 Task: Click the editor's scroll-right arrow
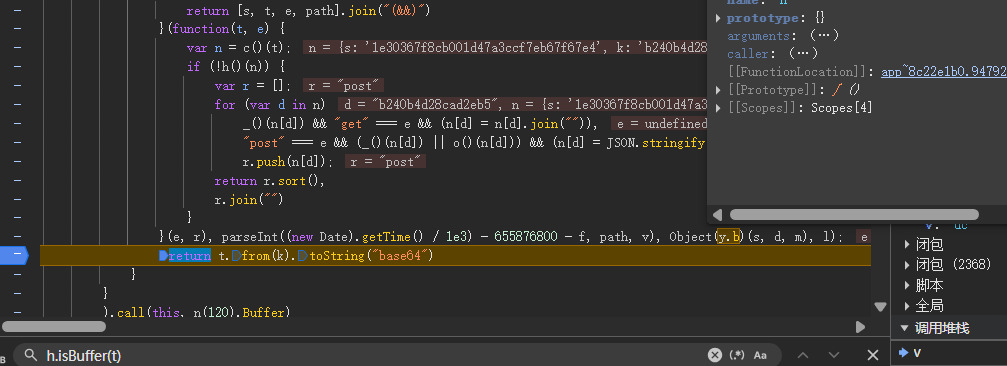coord(861,327)
